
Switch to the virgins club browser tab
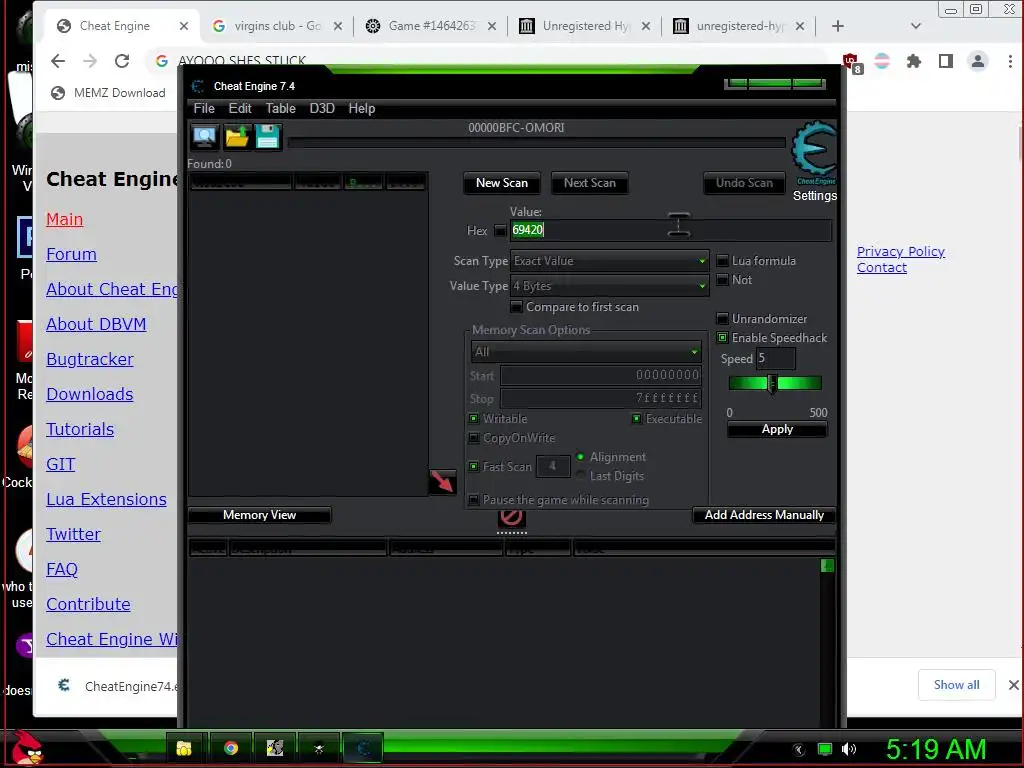tap(276, 26)
